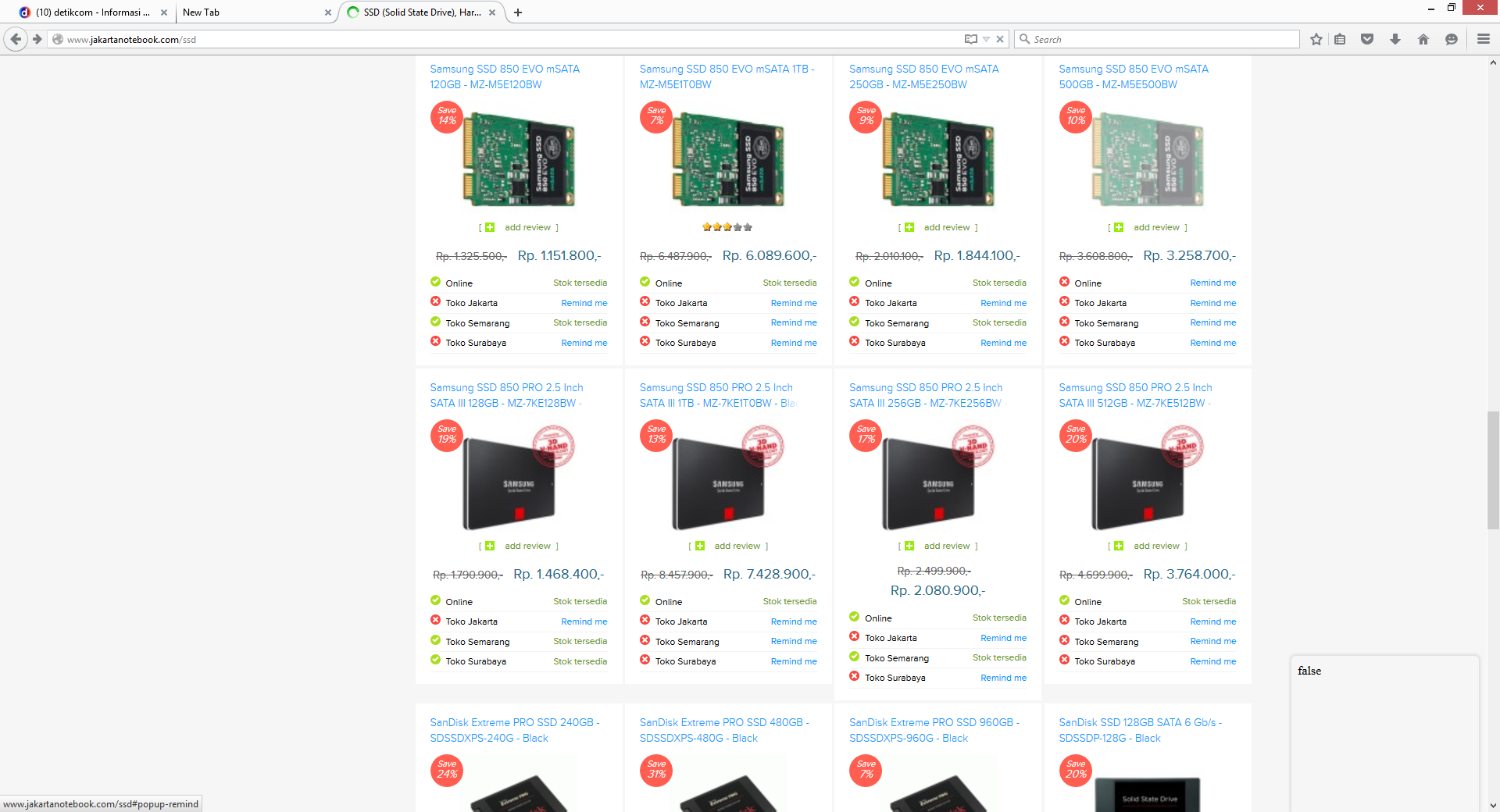
Task: Click Save 14% badge on 850 EVO 120GB
Action: coord(447,117)
